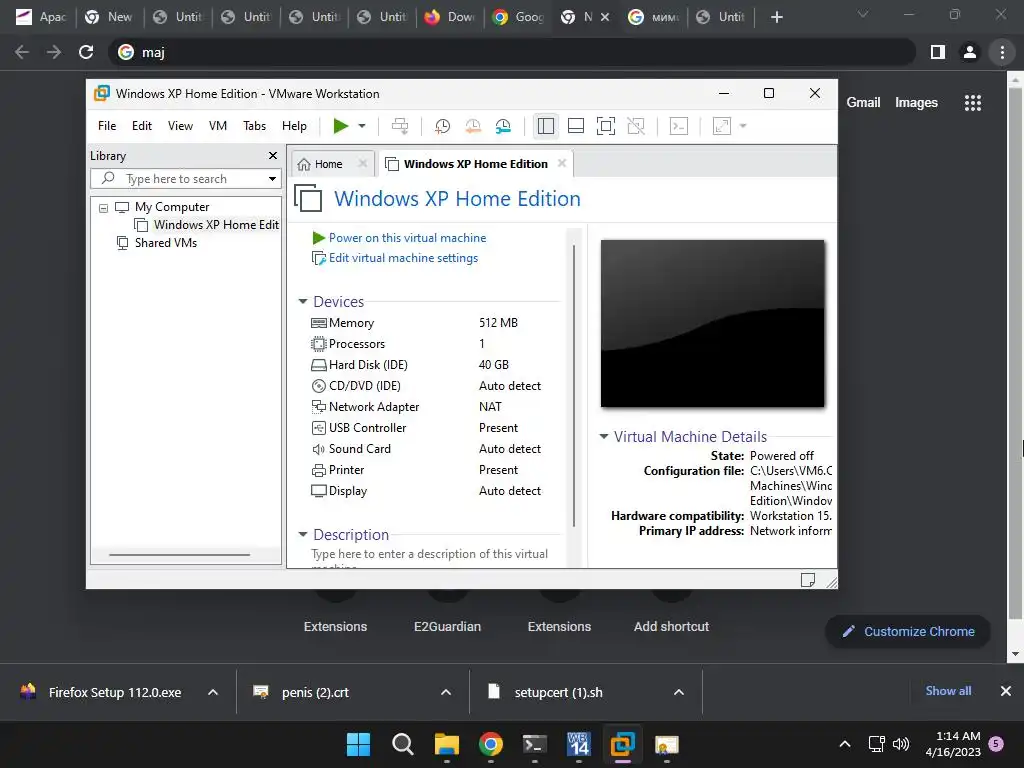1024x768 pixels.
Task: Click the green Power On toolbar button
Action: [340, 126]
